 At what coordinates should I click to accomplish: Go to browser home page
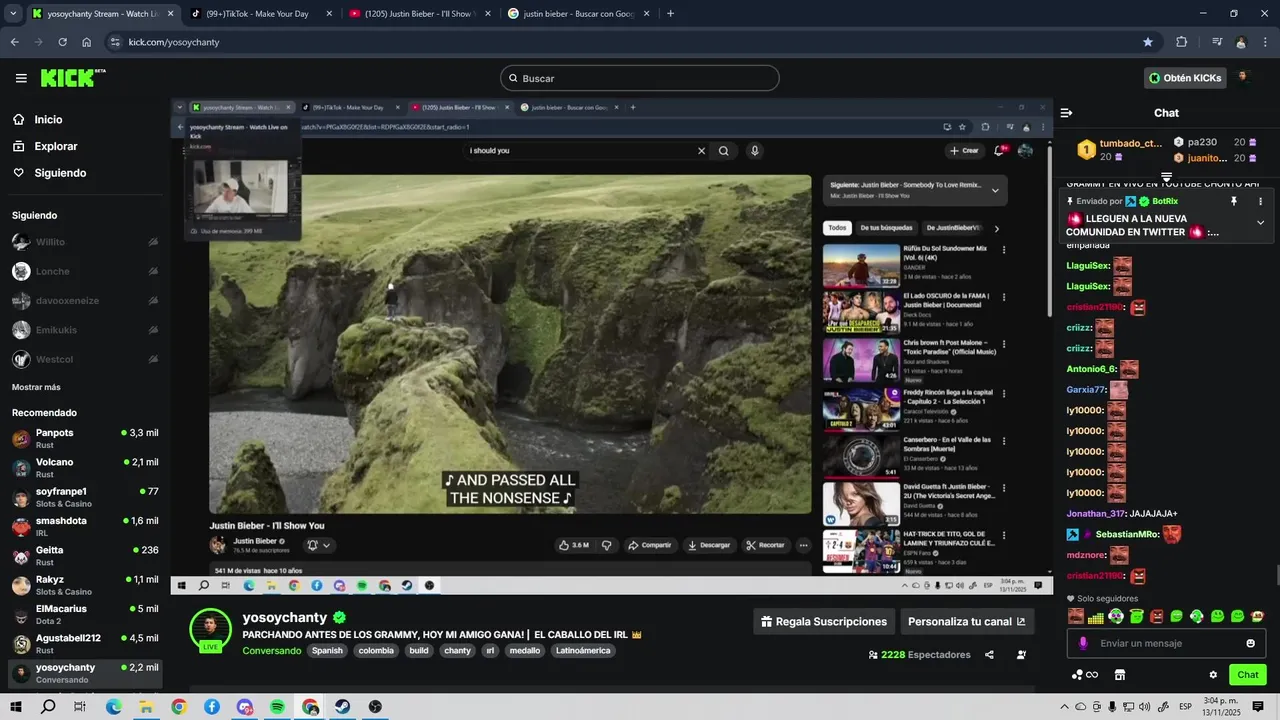(x=86, y=42)
